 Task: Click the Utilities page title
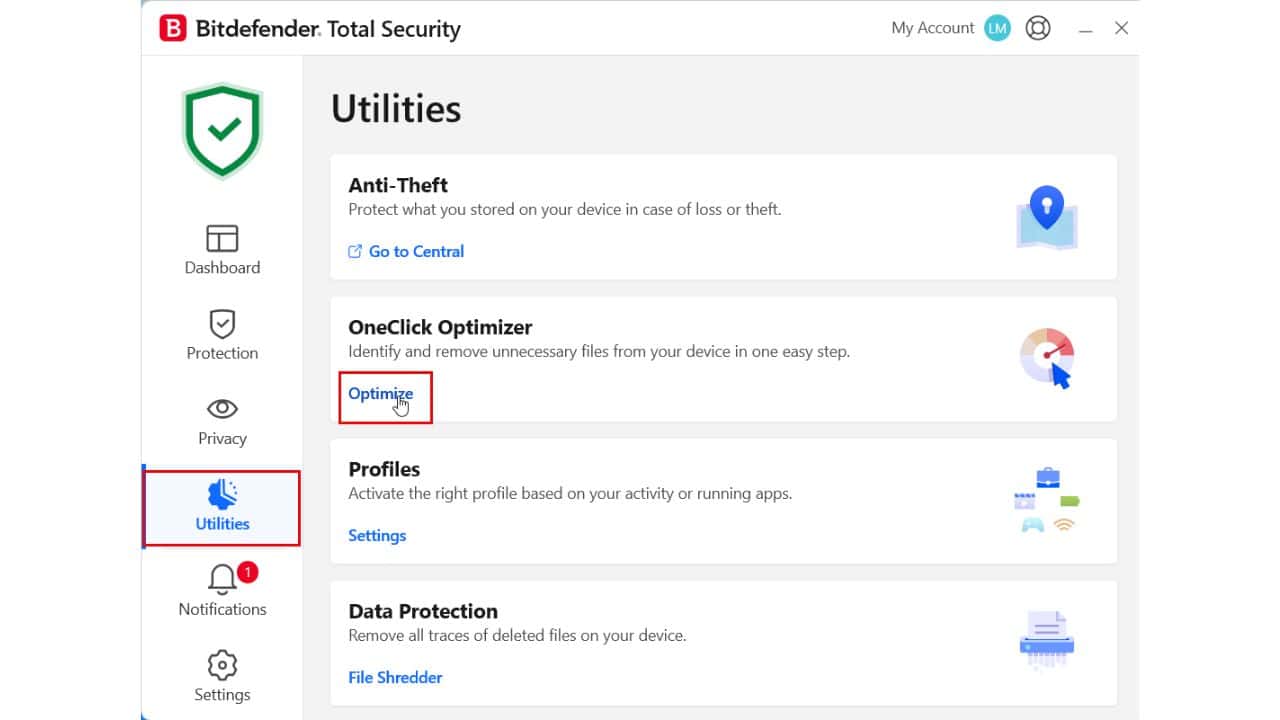pyautogui.click(x=396, y=108)
